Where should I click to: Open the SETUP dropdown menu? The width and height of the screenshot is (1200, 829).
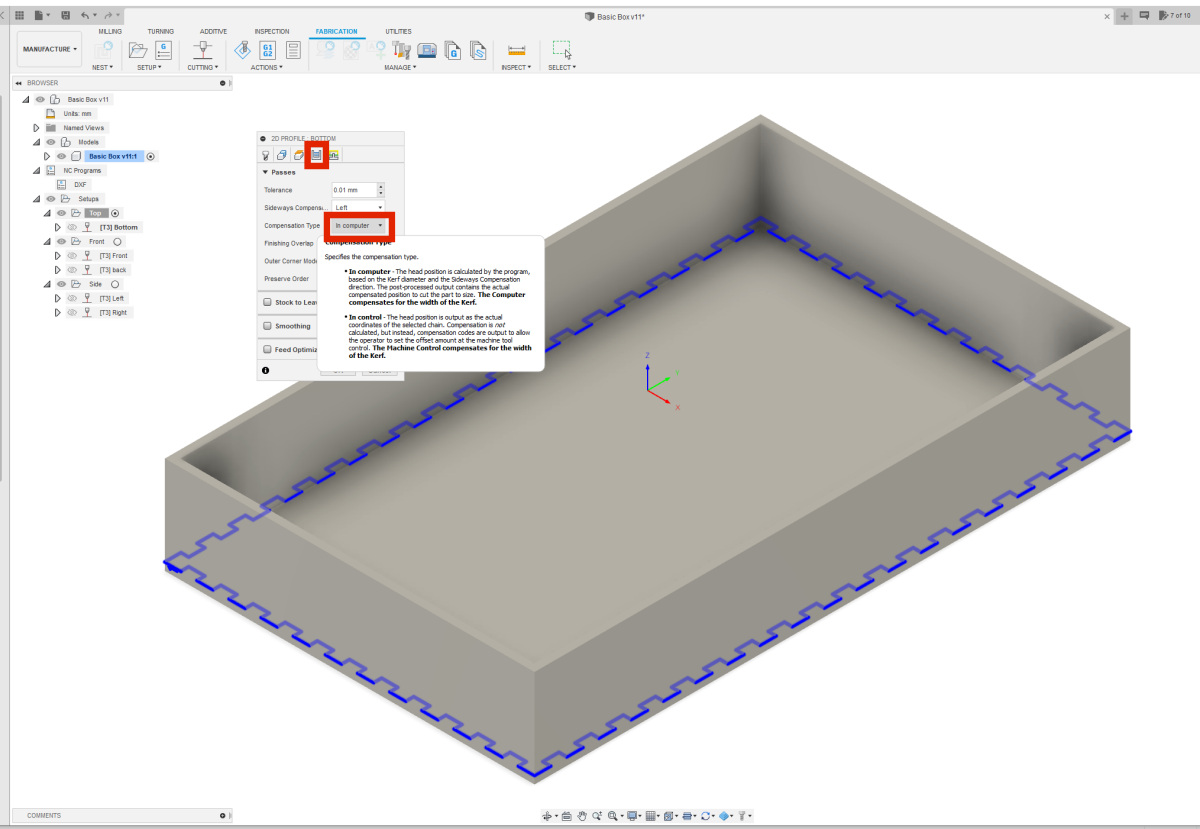pos(149,67)
